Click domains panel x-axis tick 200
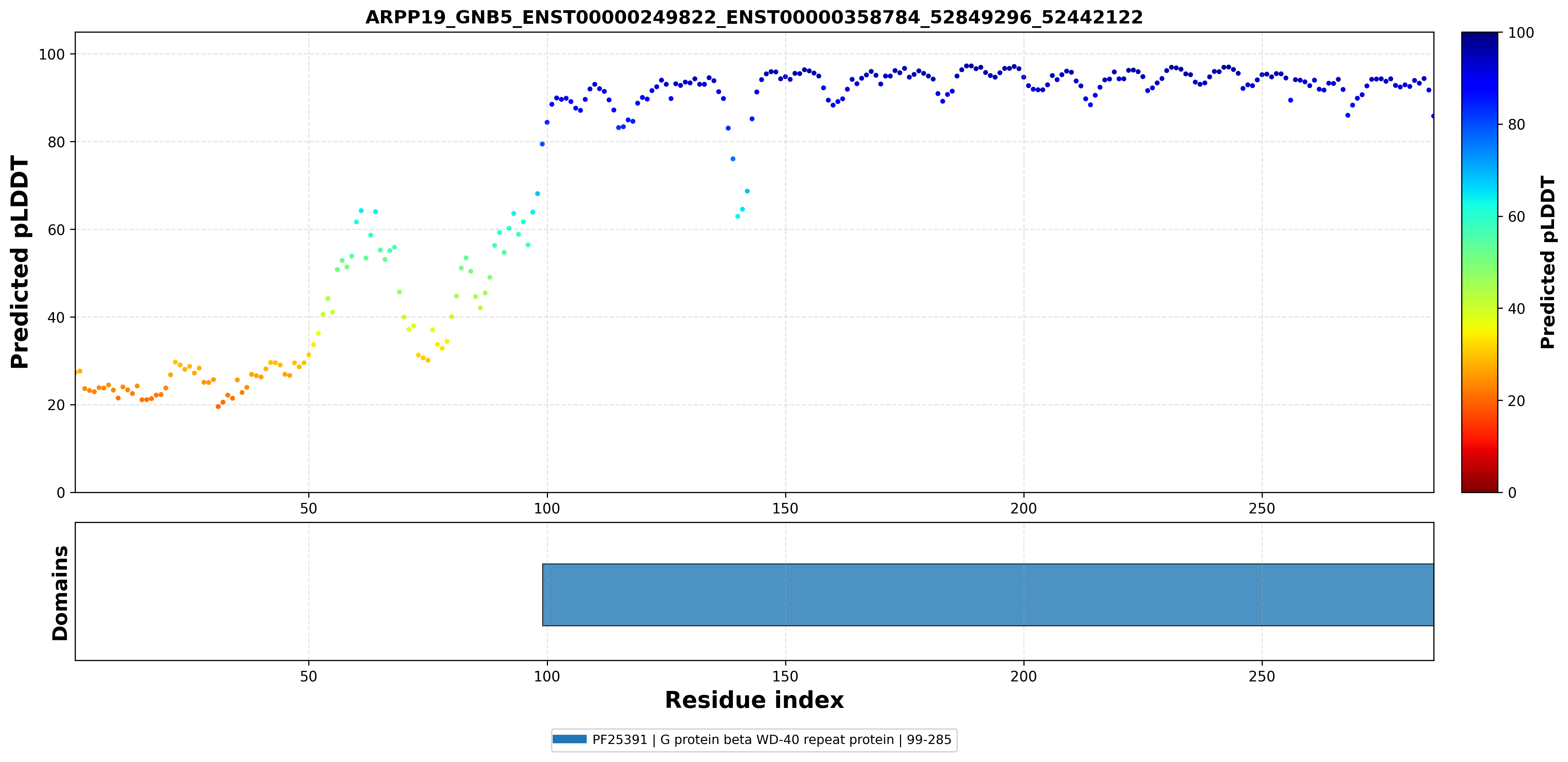The height and width of the screenshot is (762, 1568). click(1023, 677)
